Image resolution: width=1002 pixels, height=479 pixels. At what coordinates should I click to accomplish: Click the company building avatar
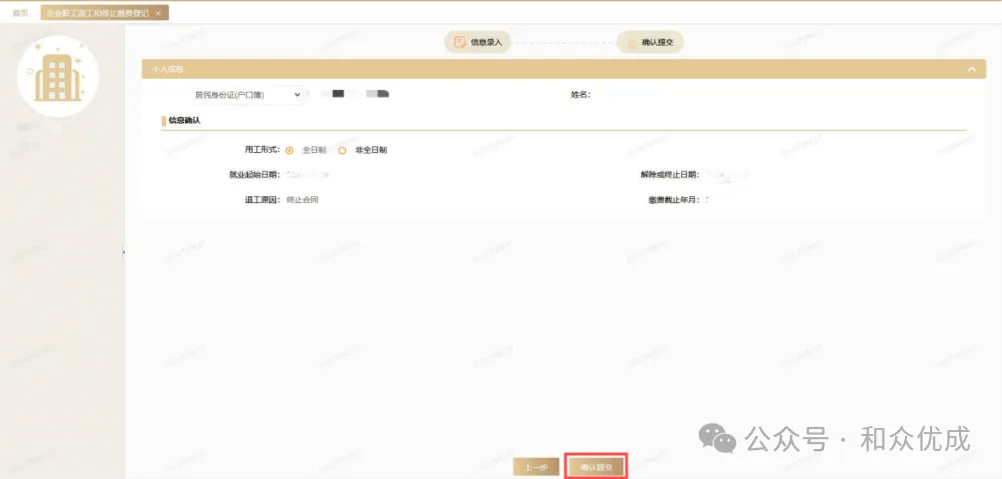tap(58, 77)
